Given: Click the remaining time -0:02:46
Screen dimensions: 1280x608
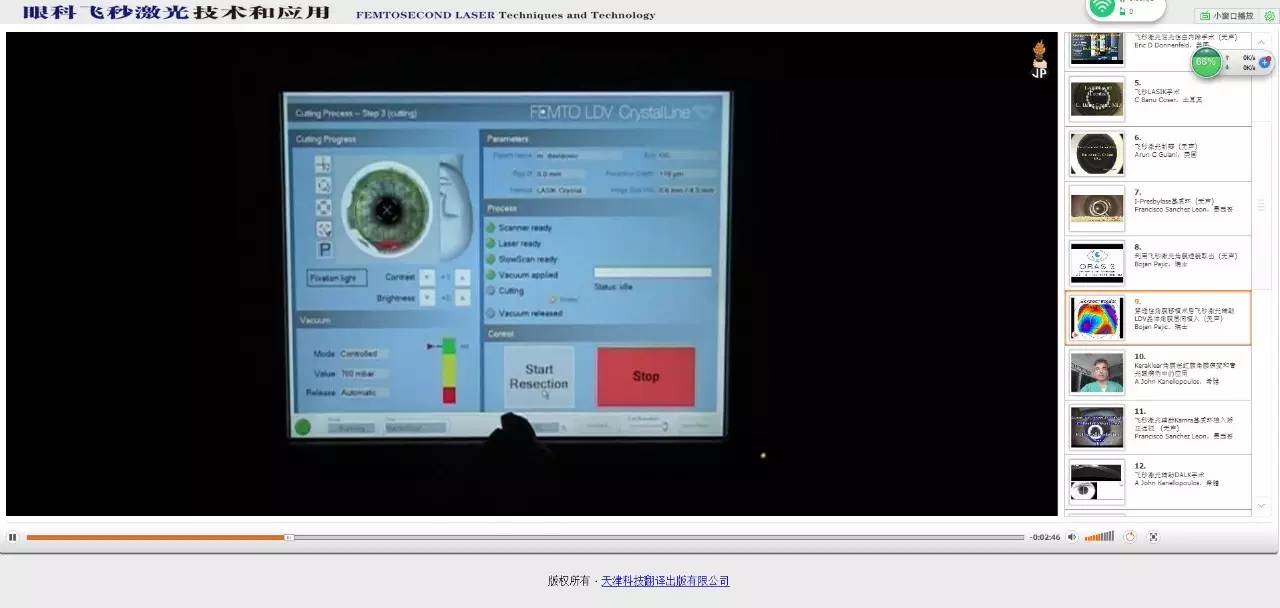Looking at the screenshot, I should (x=1045, y=537).
